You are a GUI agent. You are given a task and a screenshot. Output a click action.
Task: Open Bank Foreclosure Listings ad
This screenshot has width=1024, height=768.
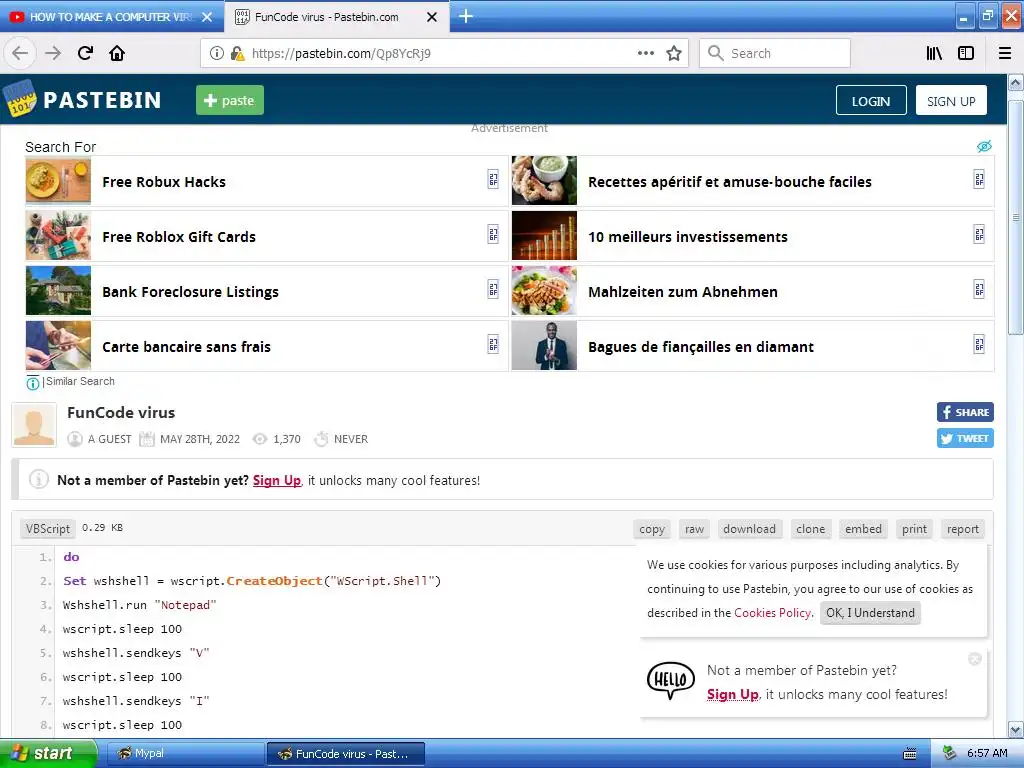[266, 291]
